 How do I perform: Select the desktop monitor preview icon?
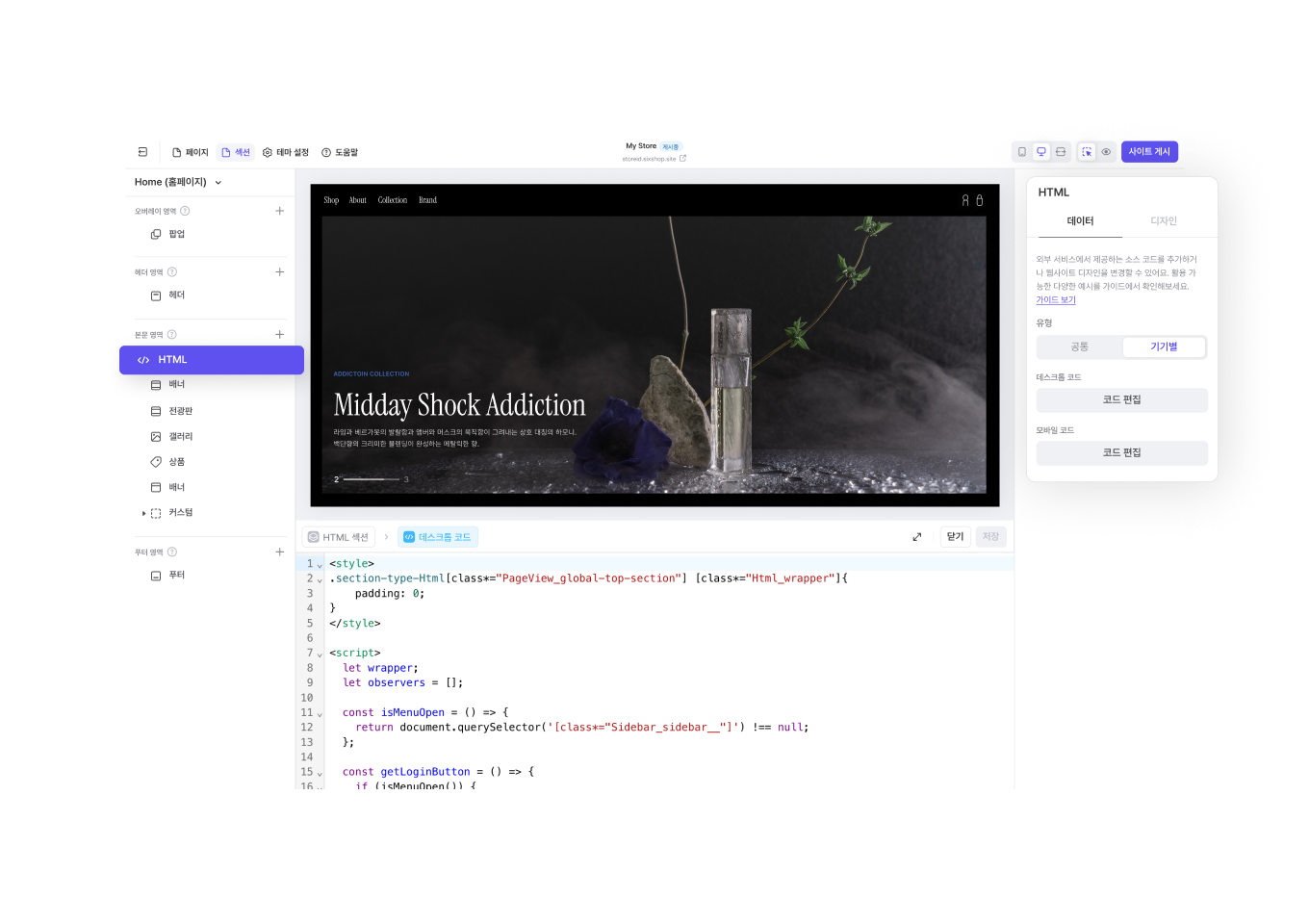click(1041, 152)
